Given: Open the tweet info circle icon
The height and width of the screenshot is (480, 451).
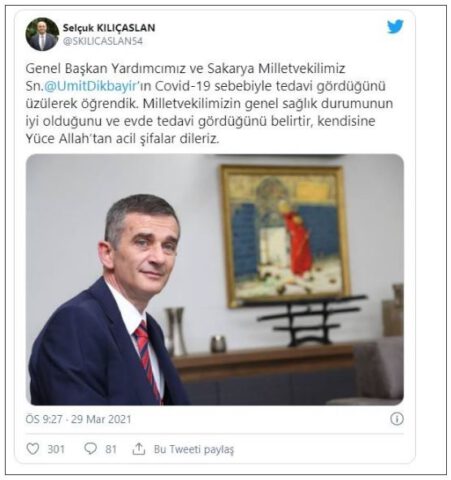Looking at the screenshot, I should click(x=397, y=419).
